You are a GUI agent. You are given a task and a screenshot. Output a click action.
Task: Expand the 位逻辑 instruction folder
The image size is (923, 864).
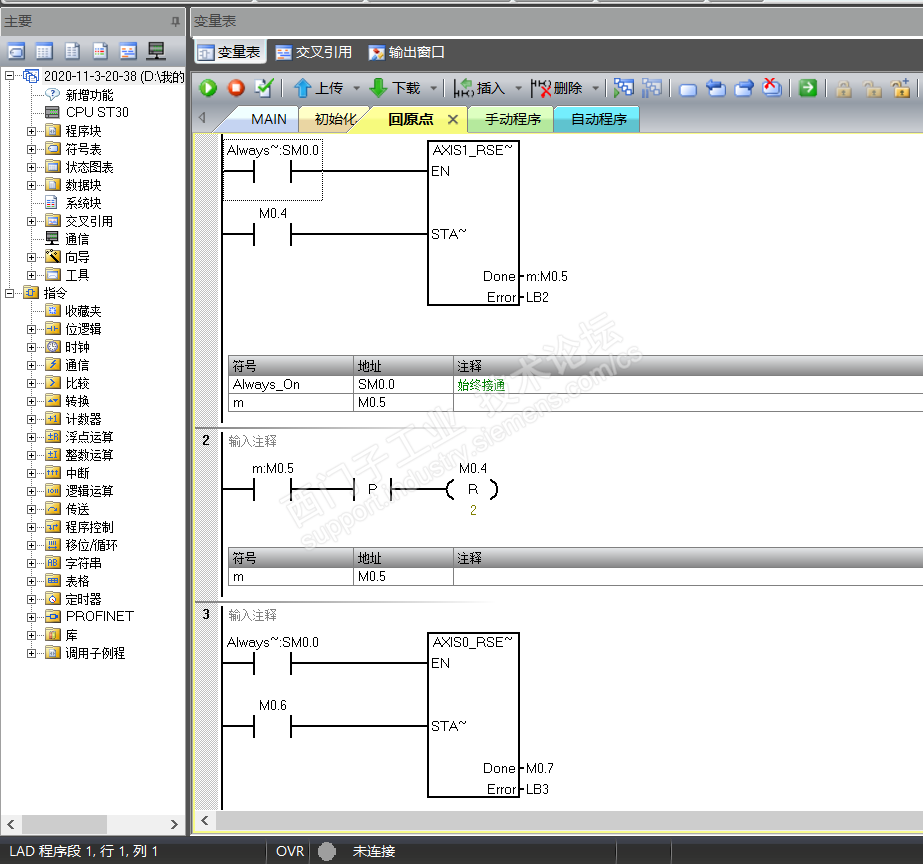31,329
